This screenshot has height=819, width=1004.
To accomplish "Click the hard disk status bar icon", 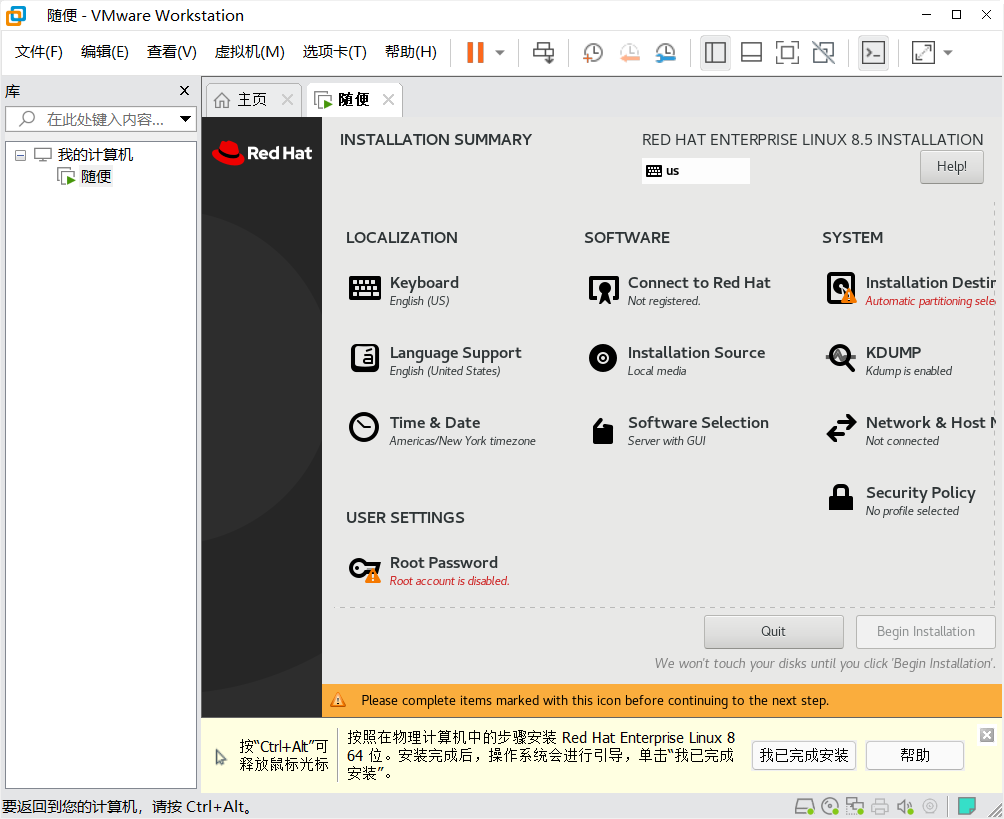I will 804,806.
